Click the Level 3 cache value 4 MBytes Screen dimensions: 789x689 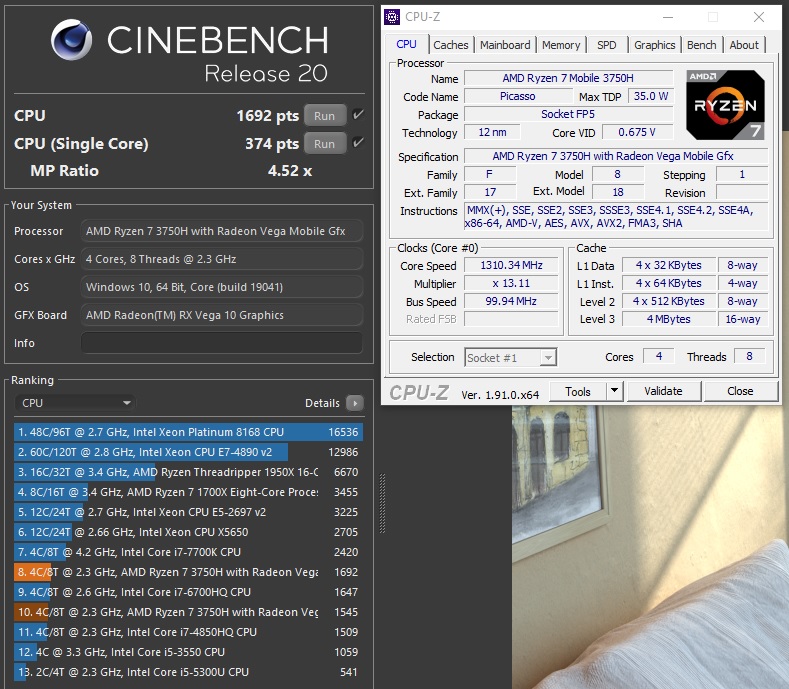[668, 319]
